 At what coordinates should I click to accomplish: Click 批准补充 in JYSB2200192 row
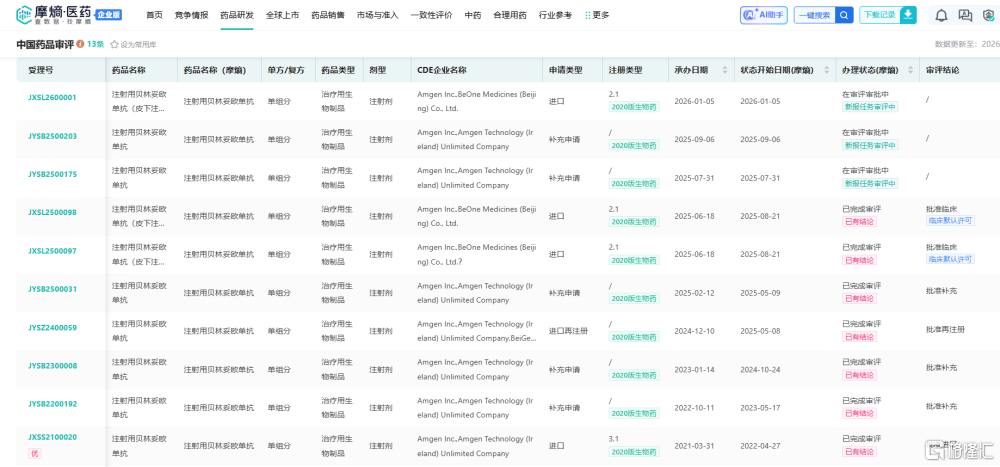941,406
